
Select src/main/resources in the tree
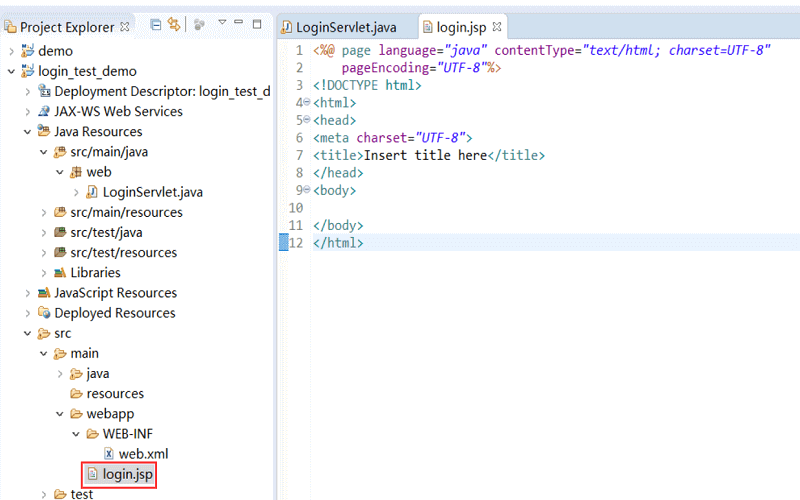127,212
